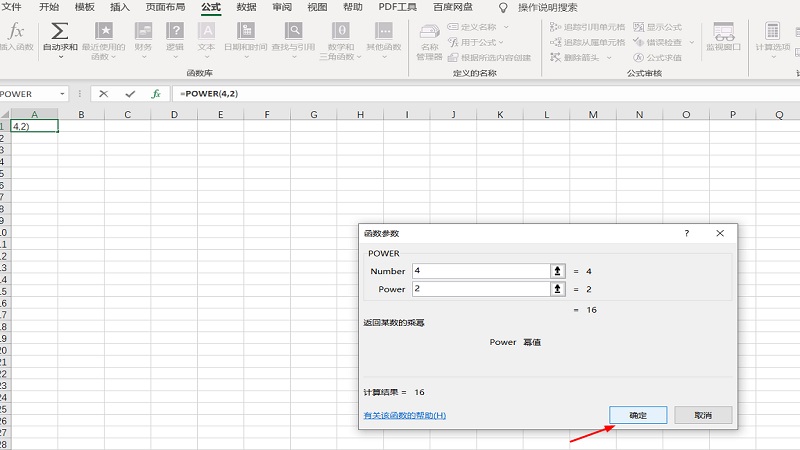Click the fx icon in formula bar
The width and height of the screenshot is (800, 450).
155,94
